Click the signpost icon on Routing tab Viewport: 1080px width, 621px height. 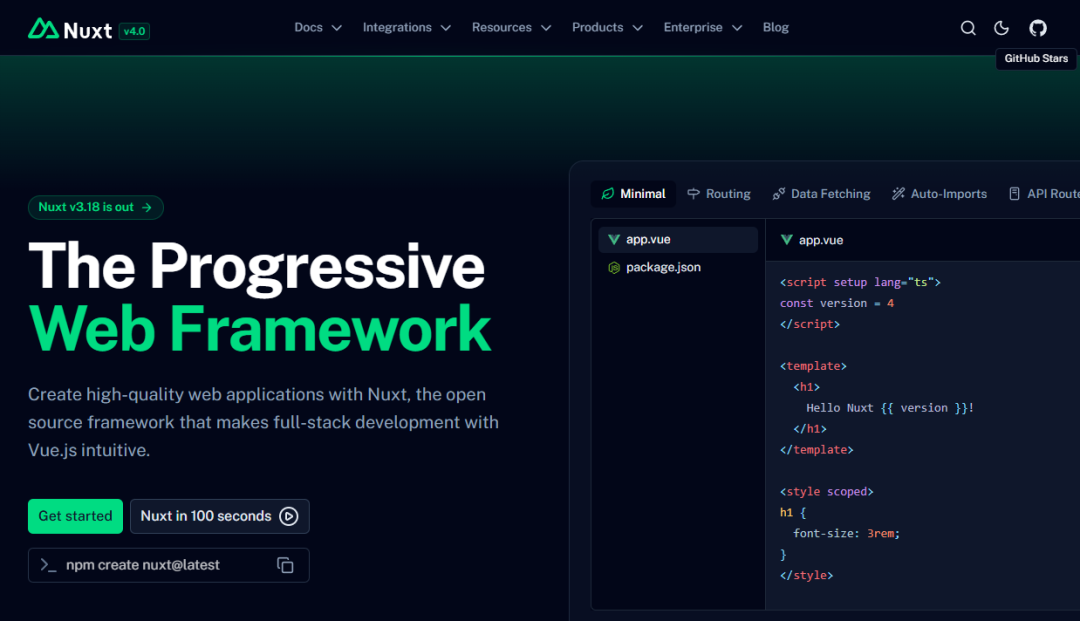pyautogui.click(x=694, y=194)
